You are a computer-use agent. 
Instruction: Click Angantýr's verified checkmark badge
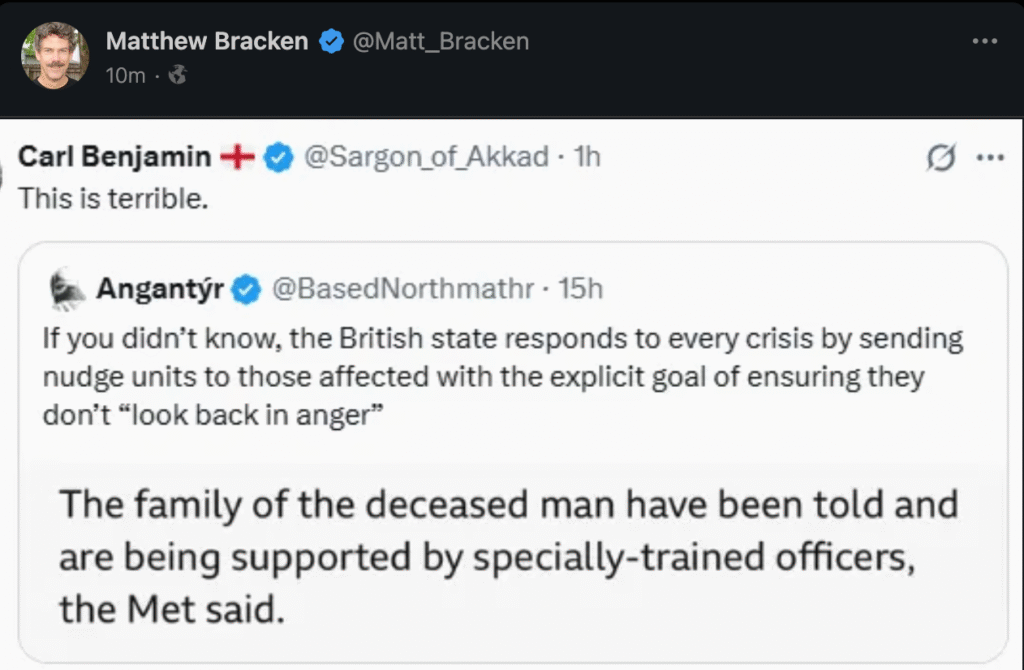(x=246, y=290)
